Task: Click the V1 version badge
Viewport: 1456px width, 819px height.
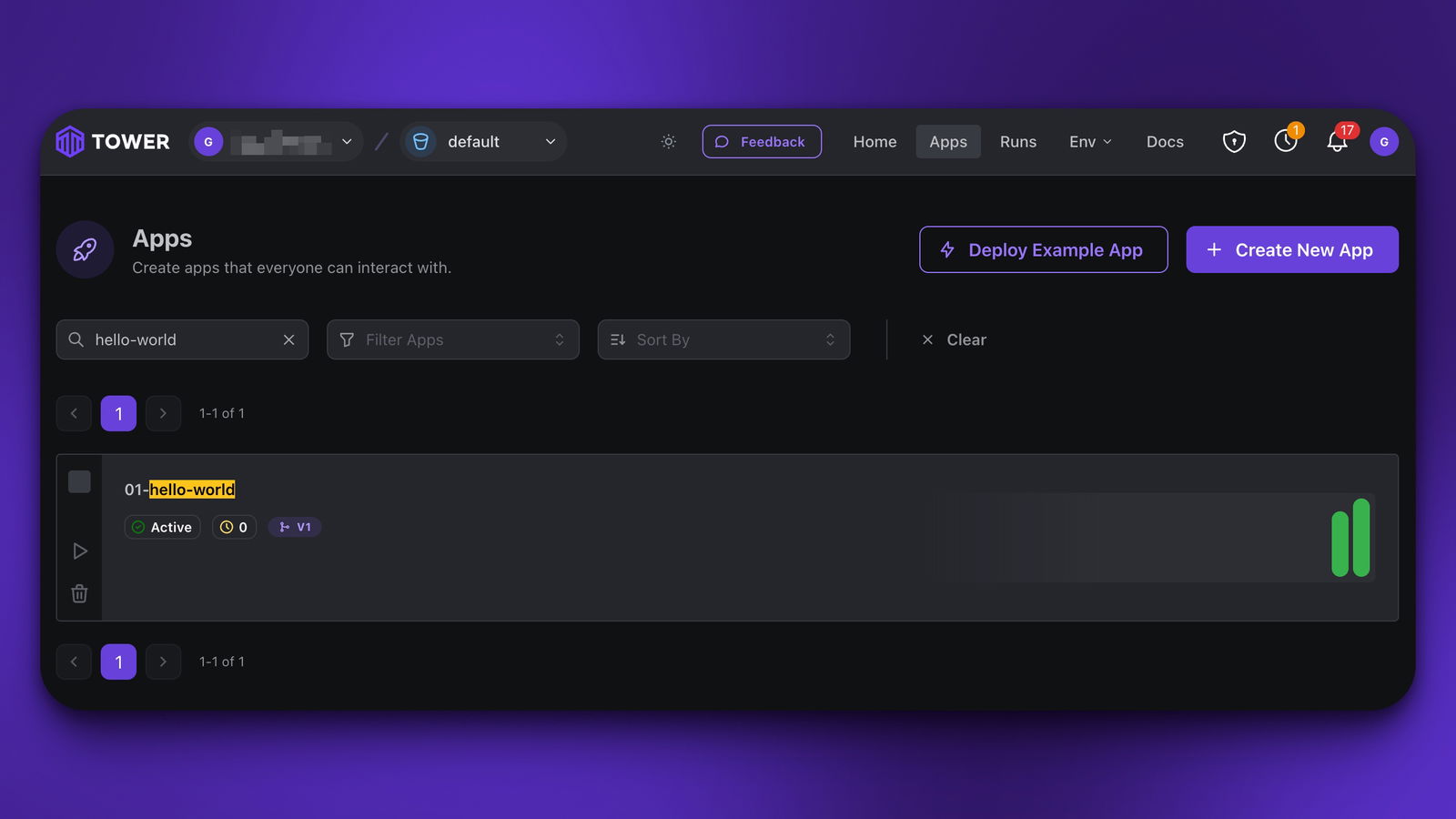Action: 295,527
